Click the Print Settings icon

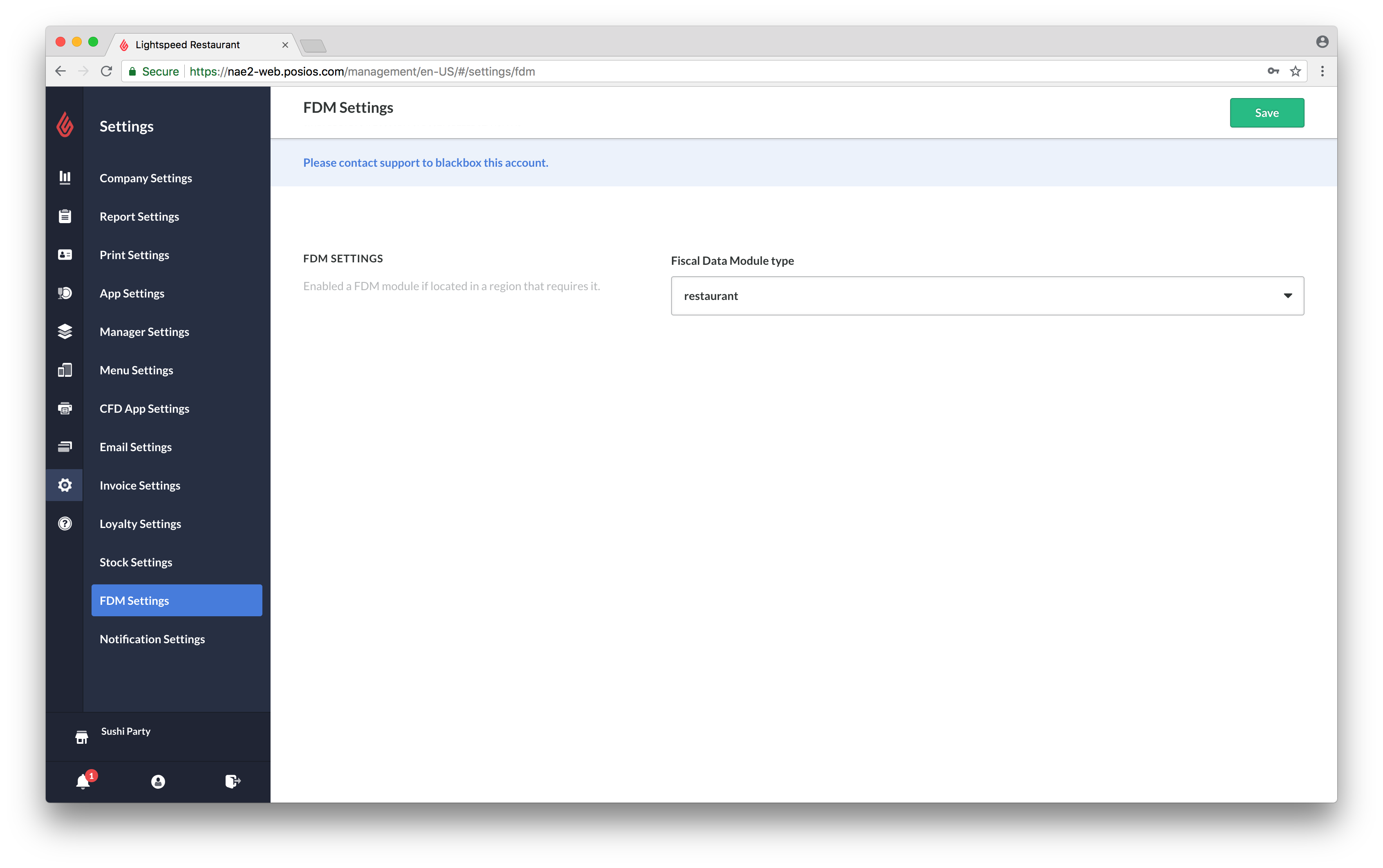pos(64,254)
